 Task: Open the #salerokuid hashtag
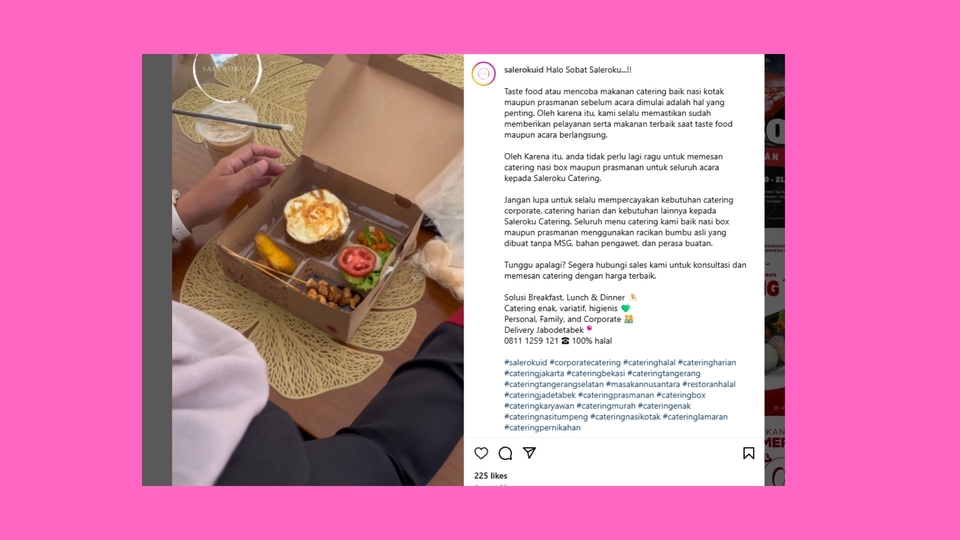[x=525, y=362]
